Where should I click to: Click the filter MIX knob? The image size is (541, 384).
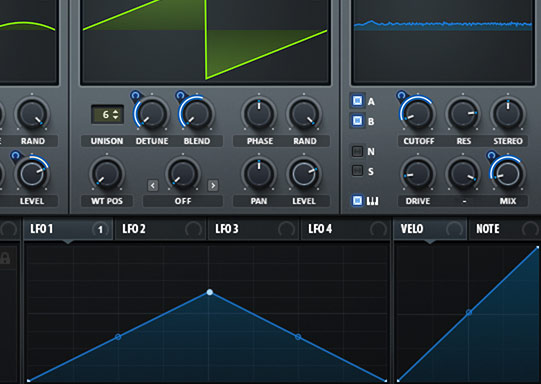point(508,174)
